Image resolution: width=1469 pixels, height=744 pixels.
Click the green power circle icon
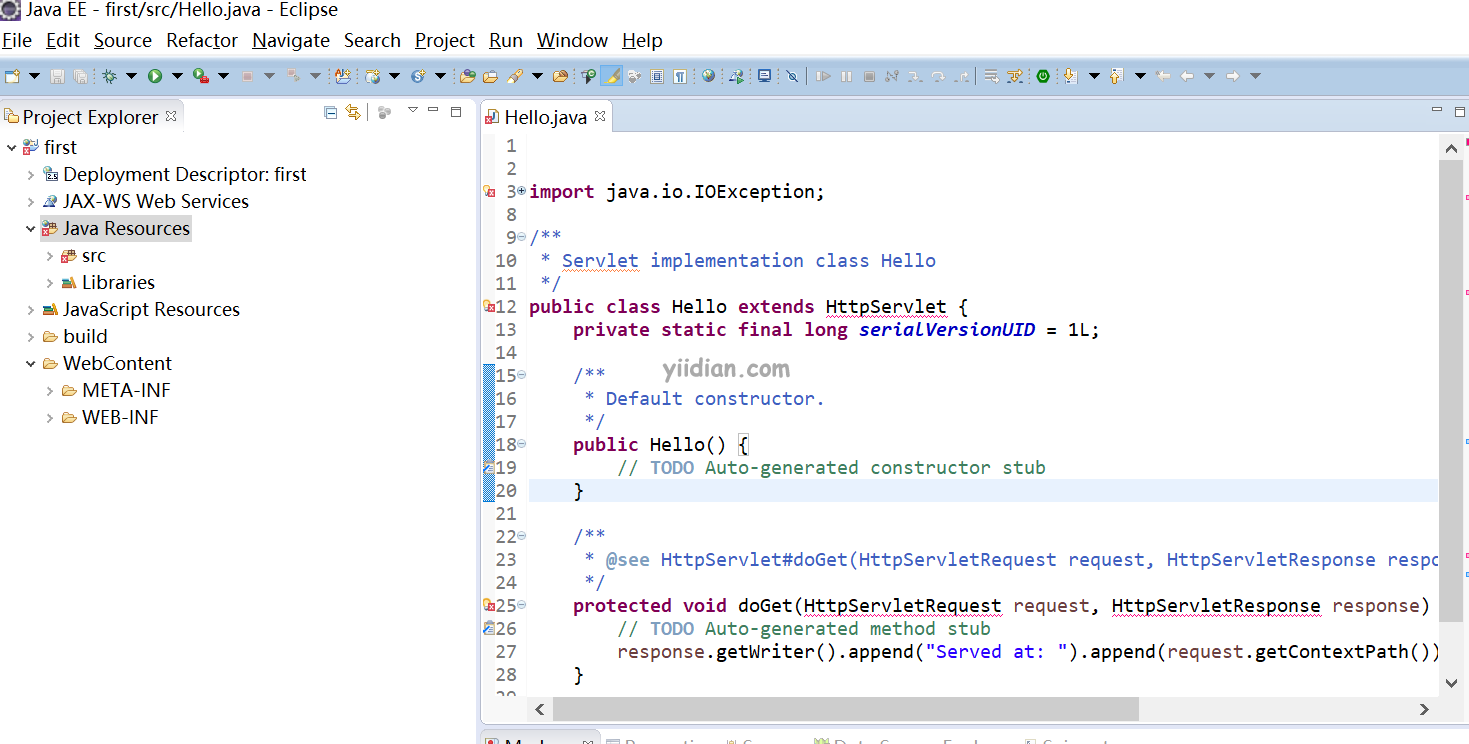coord(1043,76)
